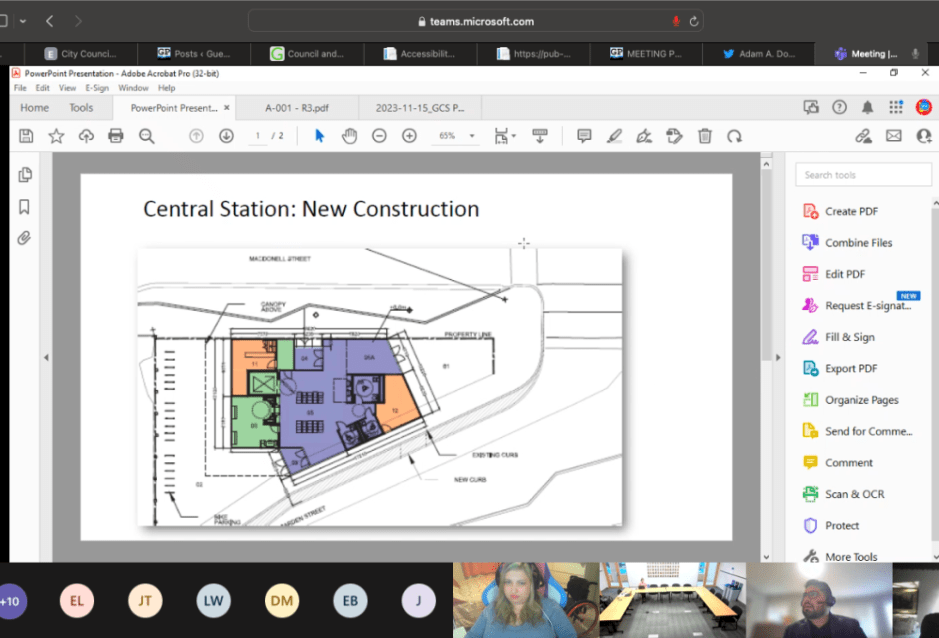
Task: Click the Search tools field
Action: pos(864,175)
